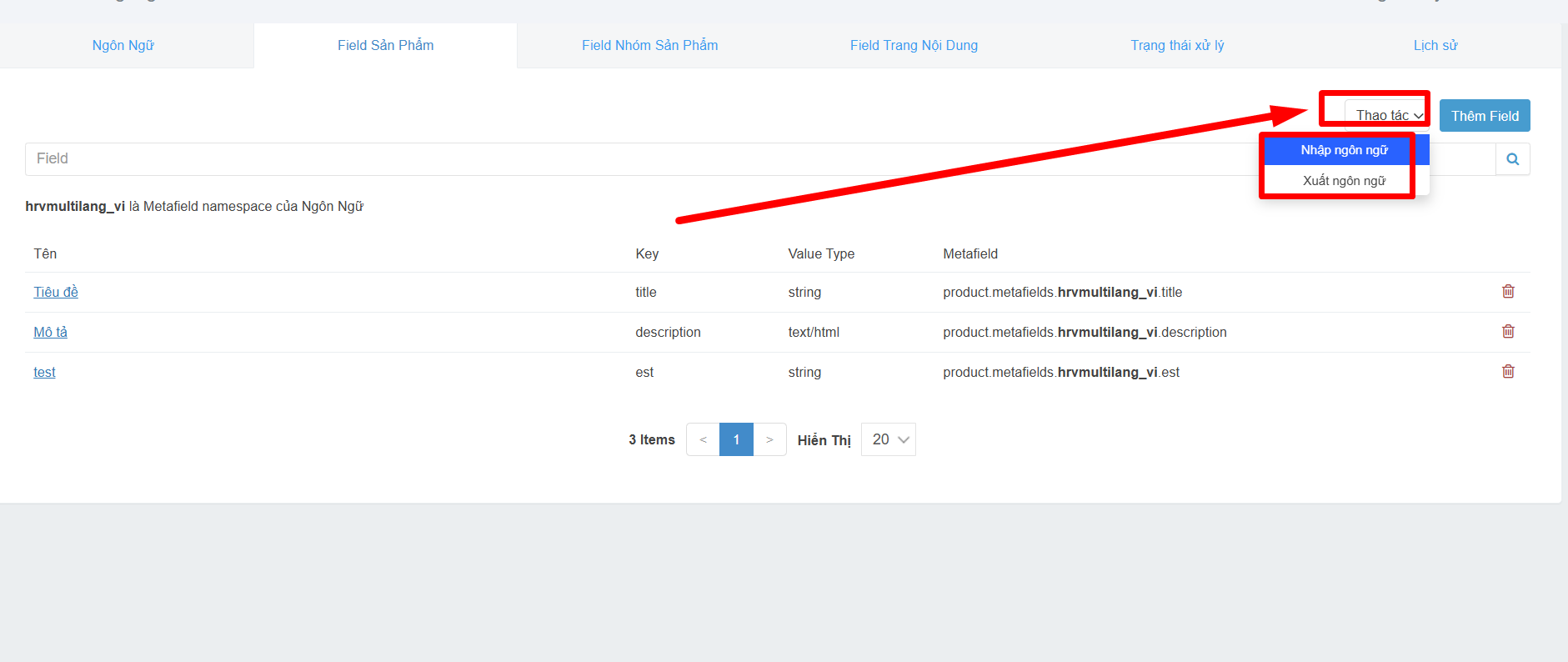Click the Thêm Field button

tap(1485, 116)
